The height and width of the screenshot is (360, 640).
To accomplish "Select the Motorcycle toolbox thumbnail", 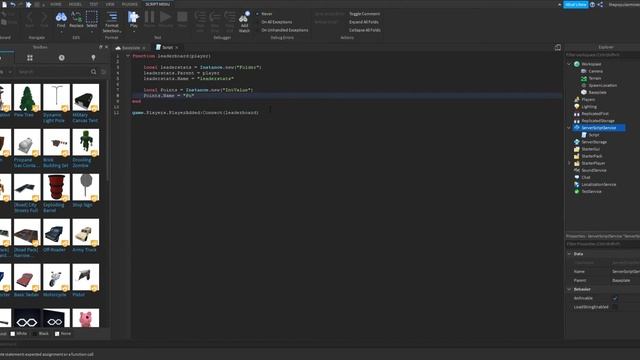I will click(x=56, y=277).
